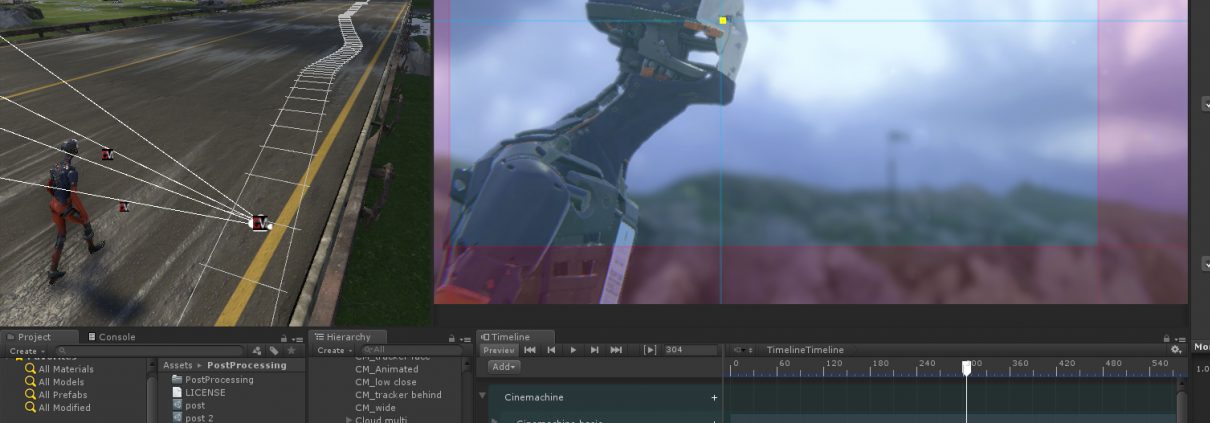This screenshot has width=1210, height=423.
Task: Open the Timeline settings gear
Action: coord(1176,350)
